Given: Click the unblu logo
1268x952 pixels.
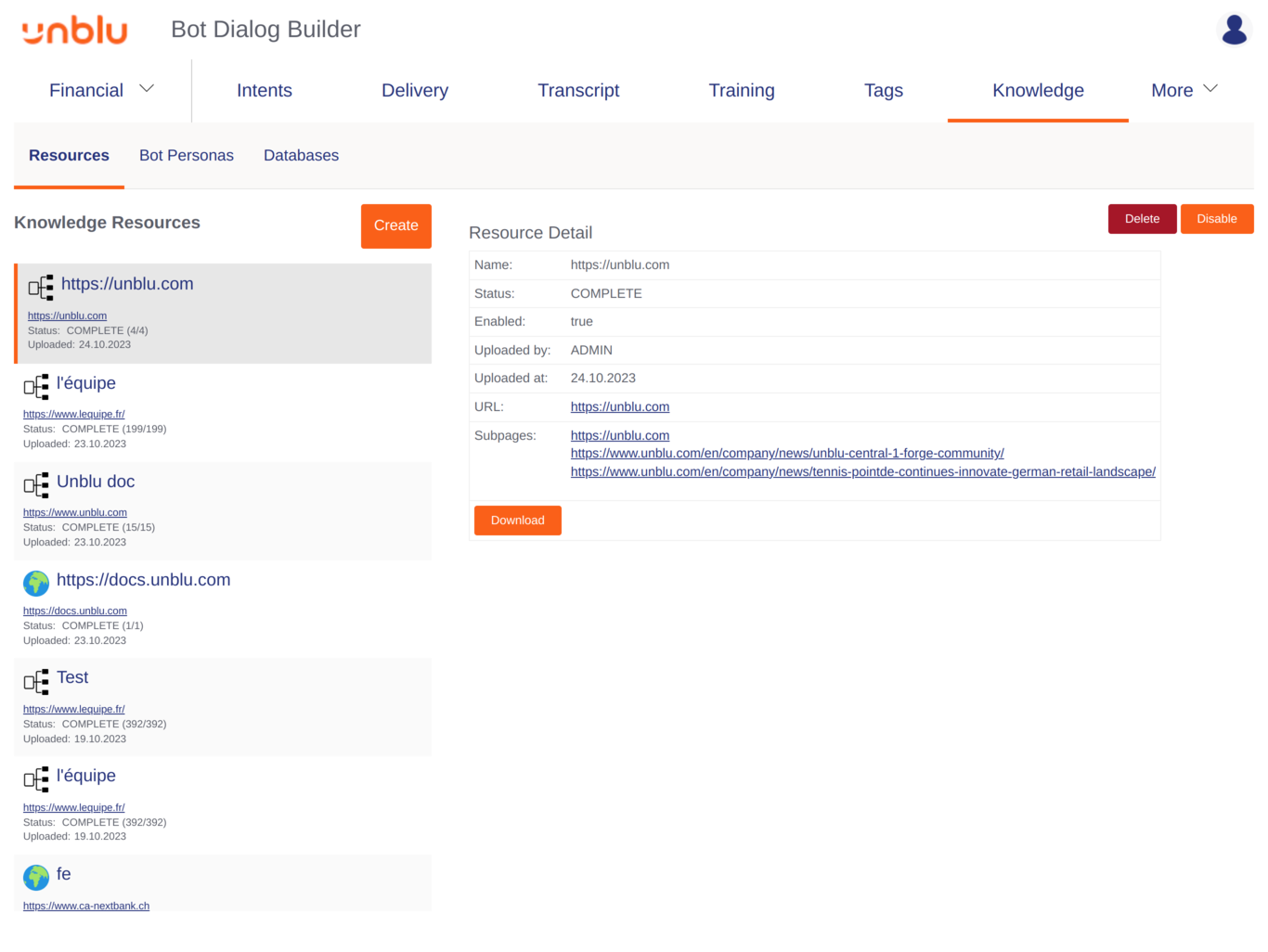Looking at the screenshot, I should [73, 29].
